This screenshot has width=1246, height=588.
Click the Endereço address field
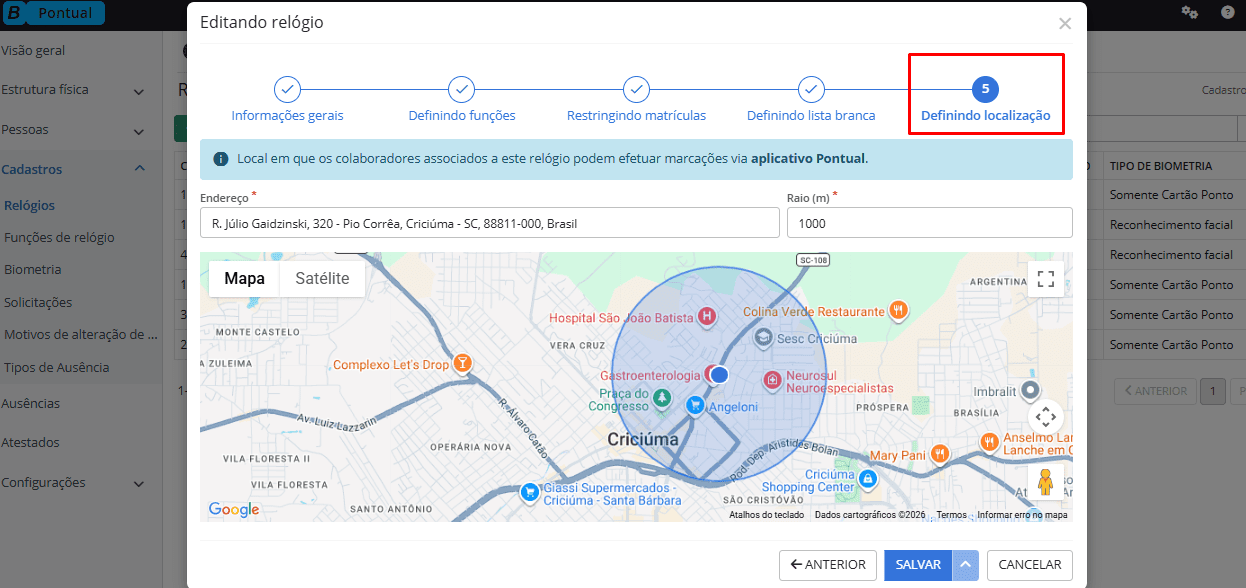tap(489, 223)
